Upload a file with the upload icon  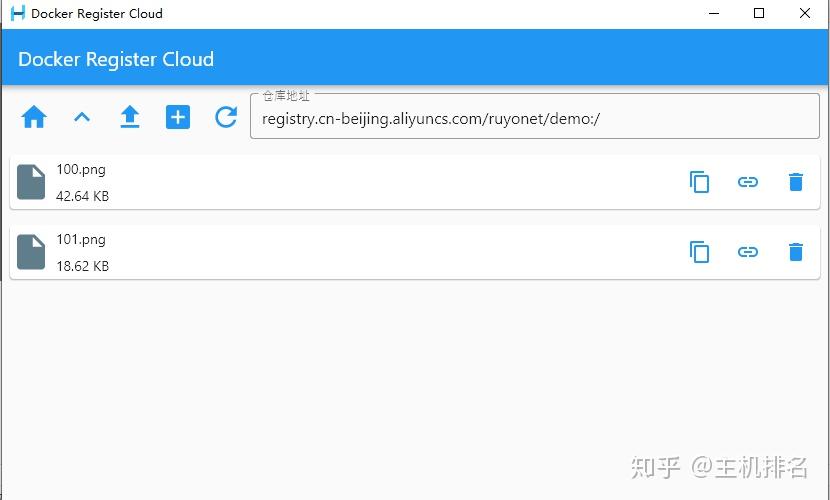tap(130, 117)
